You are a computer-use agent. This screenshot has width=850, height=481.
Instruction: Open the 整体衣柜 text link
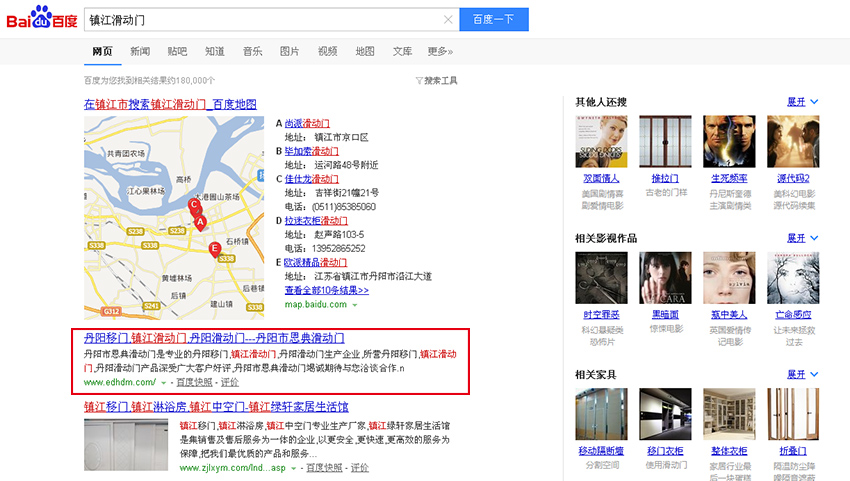click(x=729, y=451)
